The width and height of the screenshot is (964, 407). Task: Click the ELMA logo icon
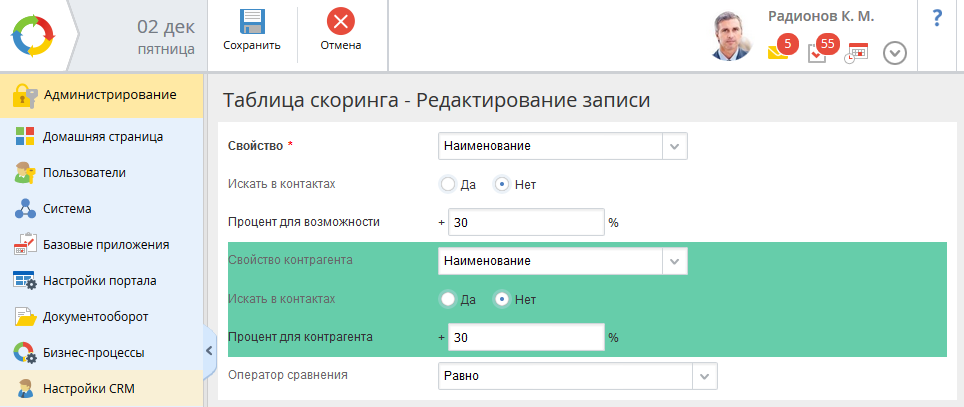tap(35, 36)
